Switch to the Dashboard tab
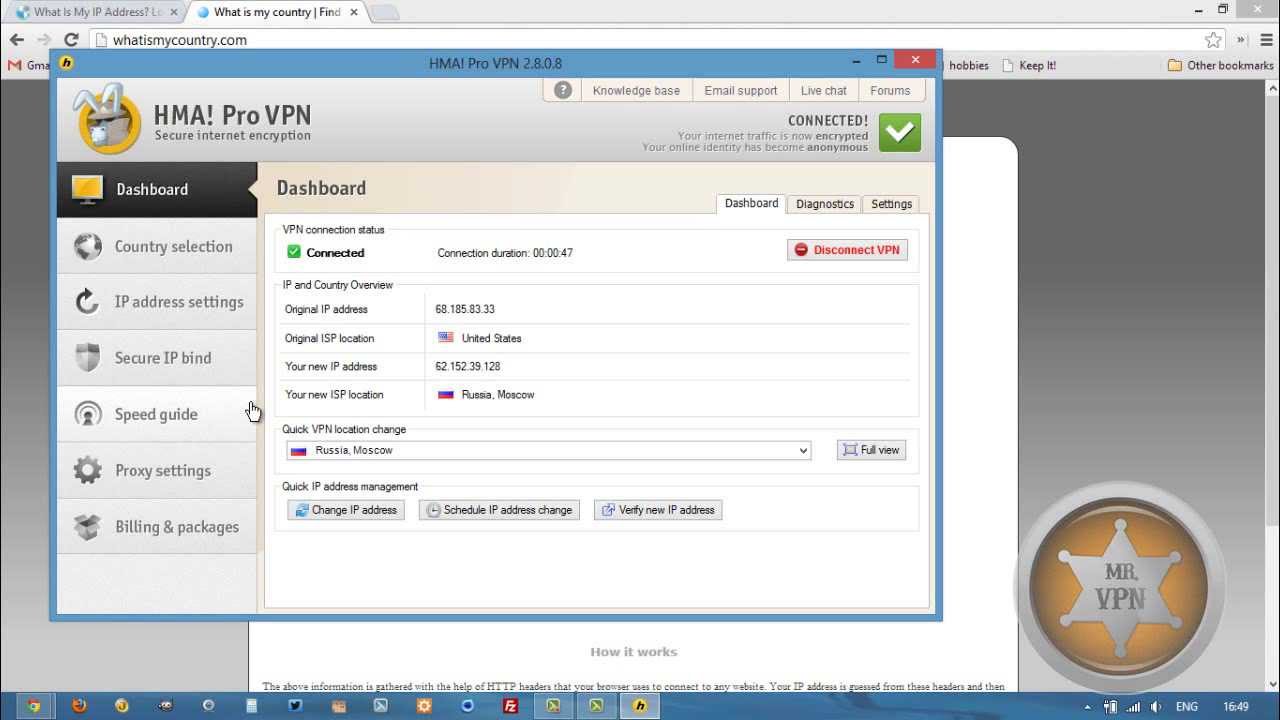The width and height of the screenshot is (1280, 720). point(751,203)
